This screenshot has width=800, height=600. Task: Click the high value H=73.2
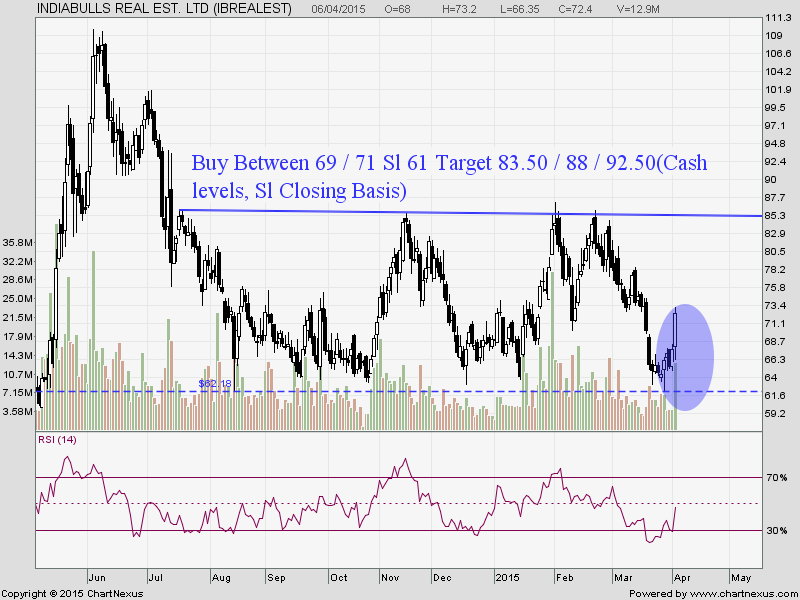click(x=459, y=9)
